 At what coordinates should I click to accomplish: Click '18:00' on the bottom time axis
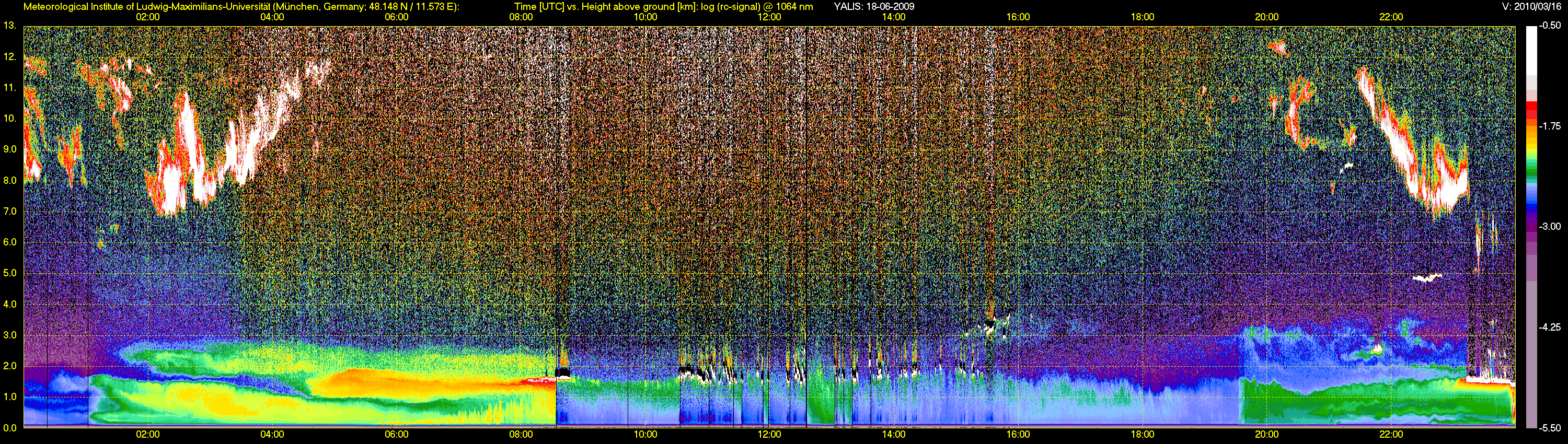tap(1143, 434)
